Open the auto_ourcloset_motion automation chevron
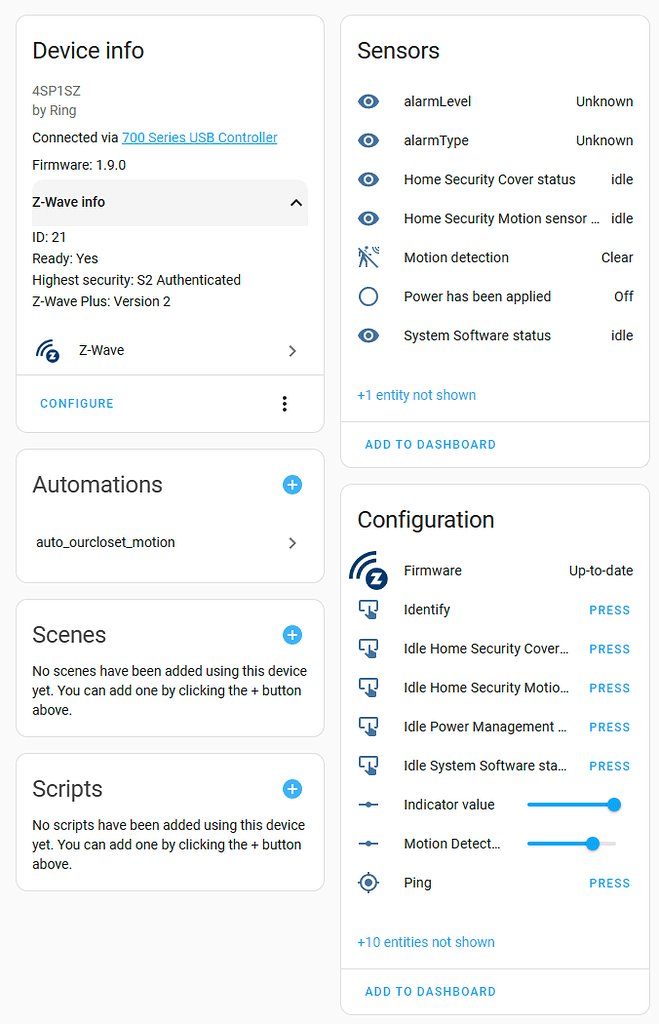The image size is (659, 1024). click(292, 541)
